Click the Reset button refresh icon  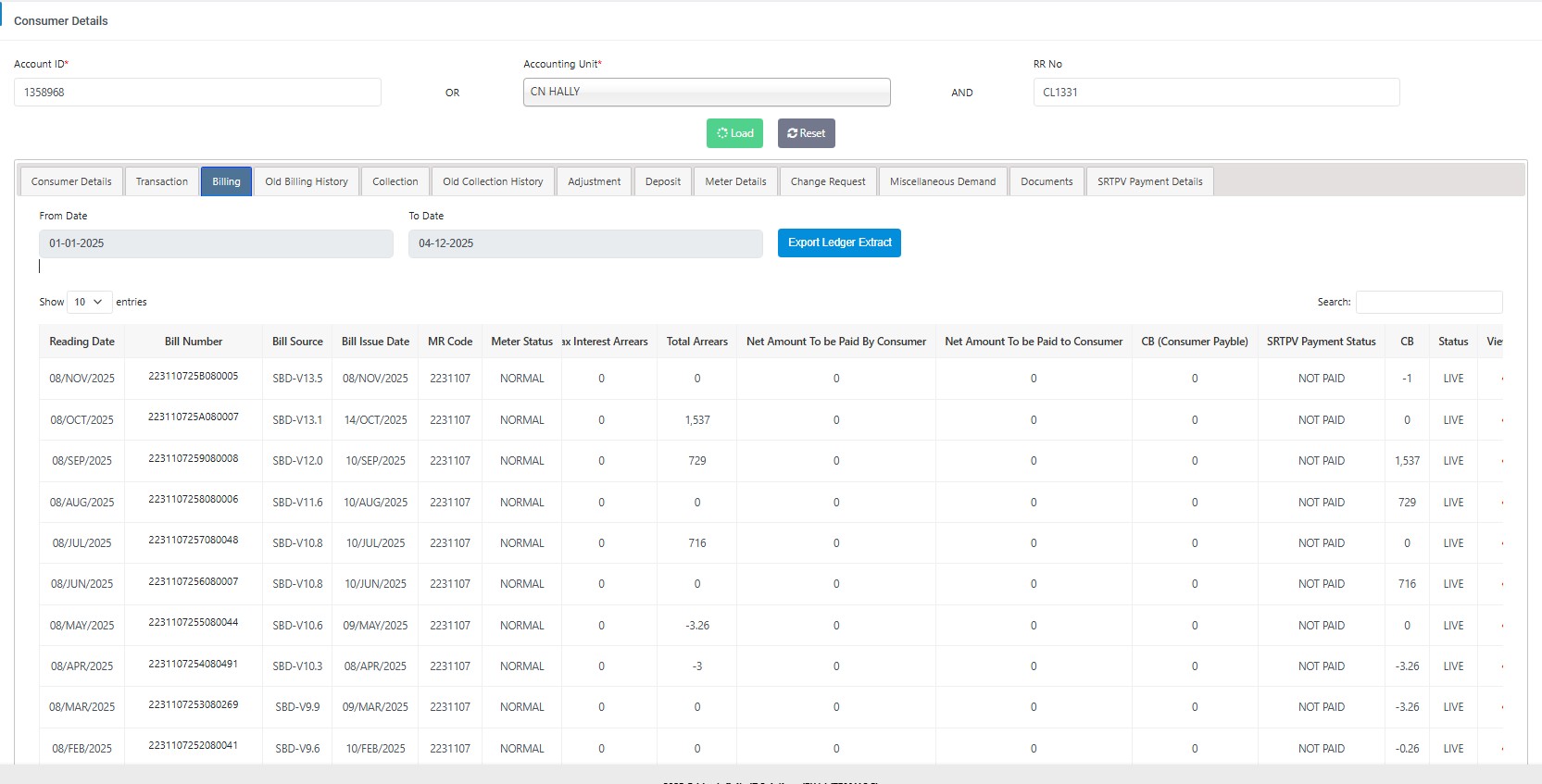(792, 133)
